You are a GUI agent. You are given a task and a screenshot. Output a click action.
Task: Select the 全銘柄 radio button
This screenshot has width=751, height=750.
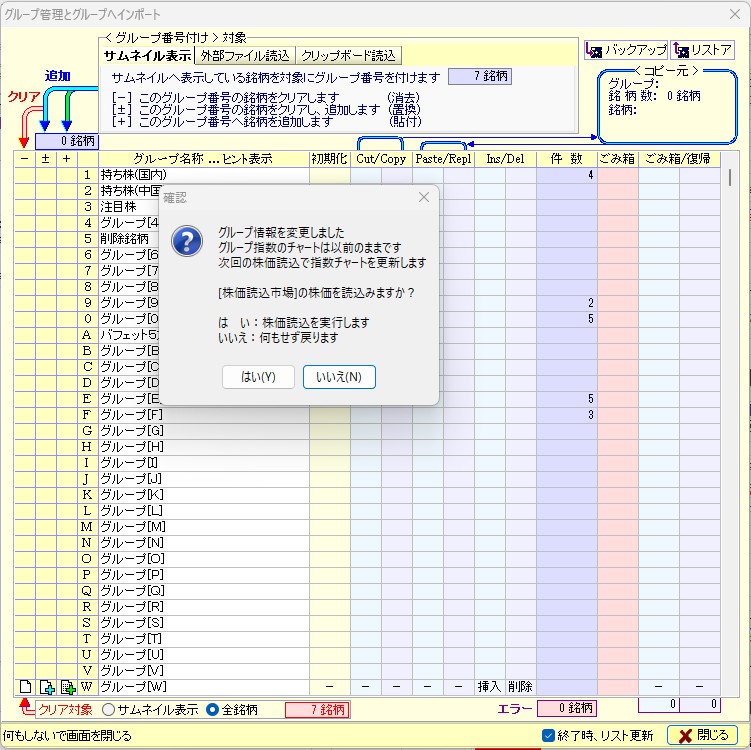212,710
